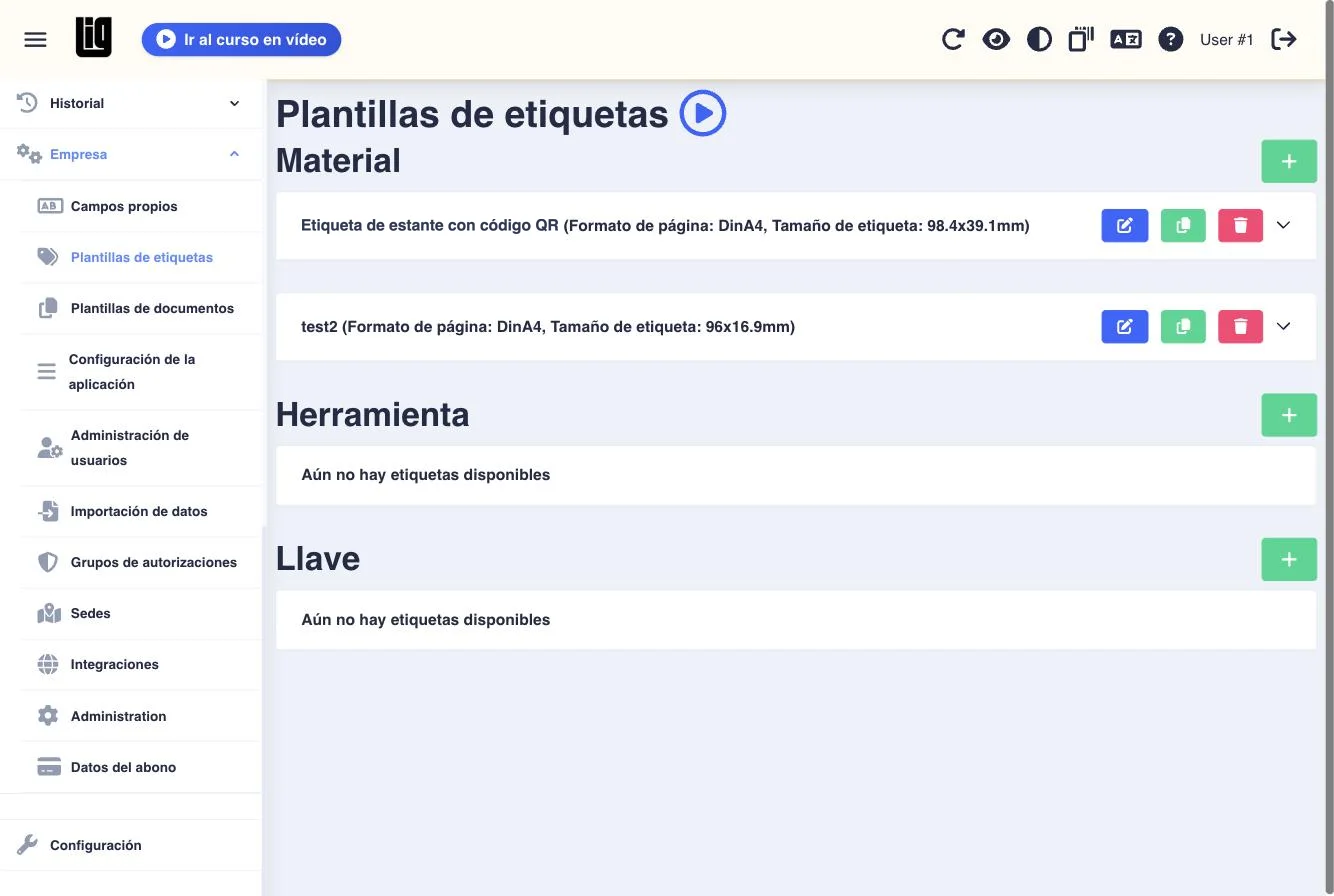Click Llave's 'Aún no hay etiquetas disponibles' text

click(426, 619)
